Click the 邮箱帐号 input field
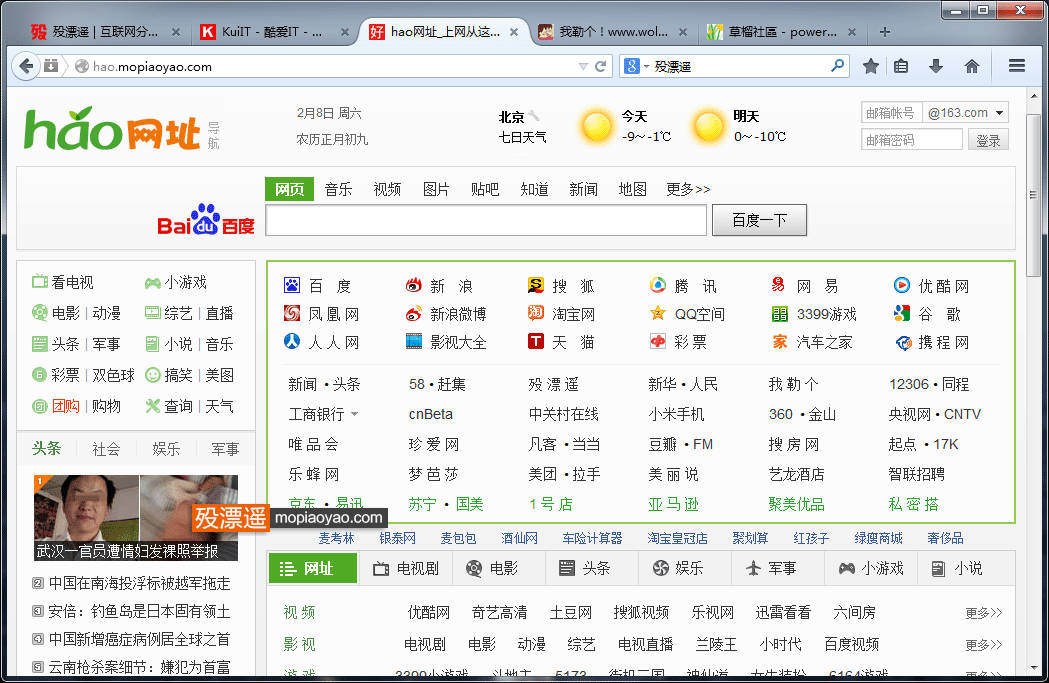Screen dimensions: 1049x683 point(891,112)
